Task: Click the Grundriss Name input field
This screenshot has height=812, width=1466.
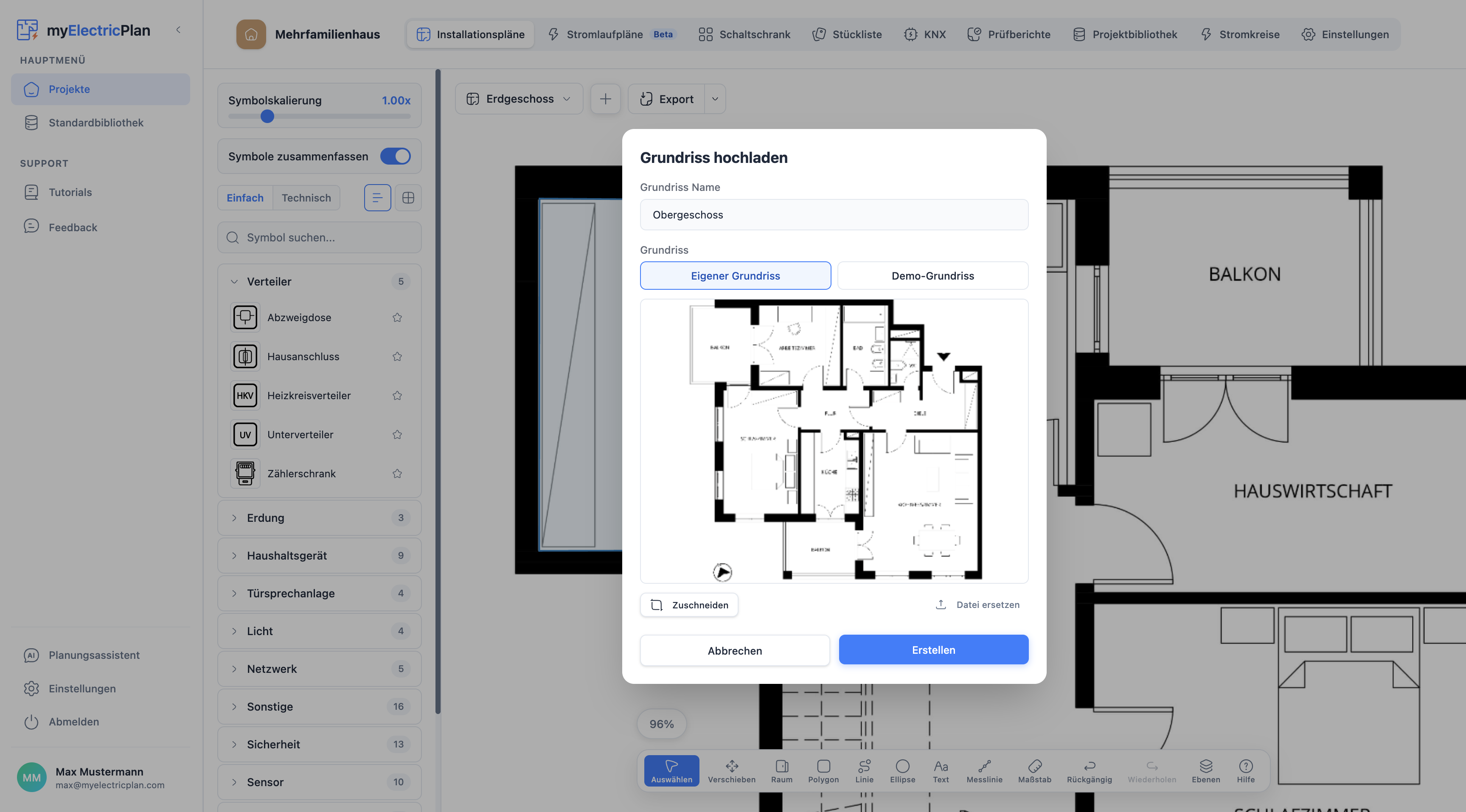Action: click(834, 215)
